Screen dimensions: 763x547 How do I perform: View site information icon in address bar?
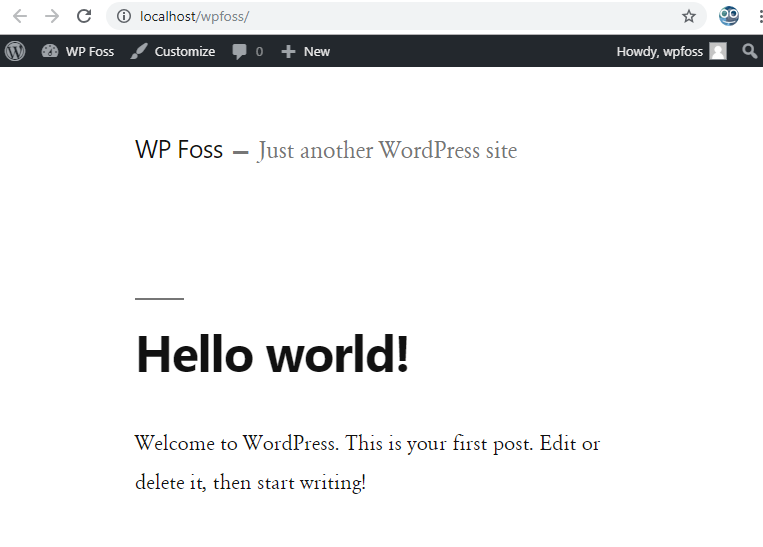124,17
